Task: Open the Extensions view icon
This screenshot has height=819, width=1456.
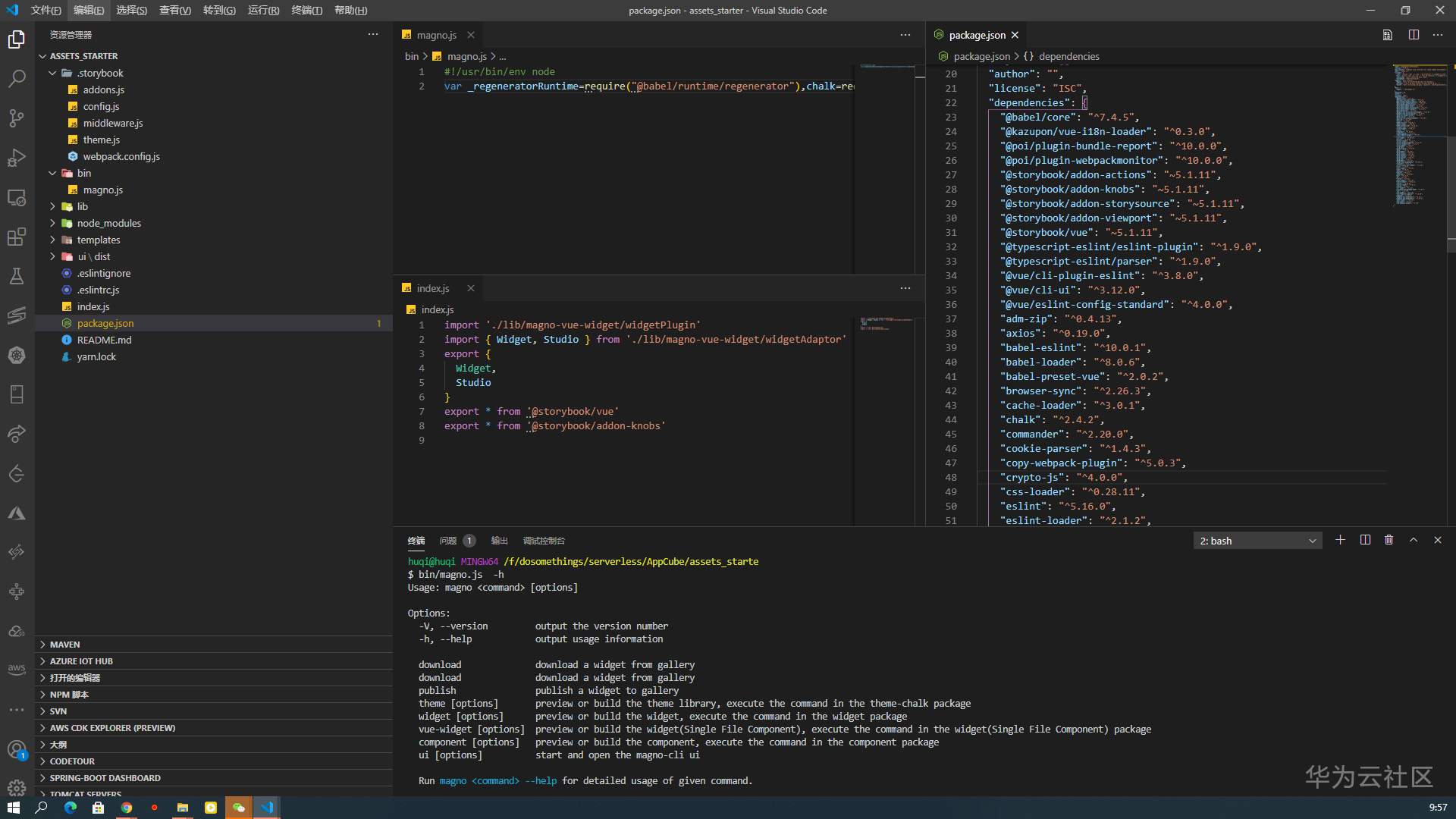Action: click(17, 237)
